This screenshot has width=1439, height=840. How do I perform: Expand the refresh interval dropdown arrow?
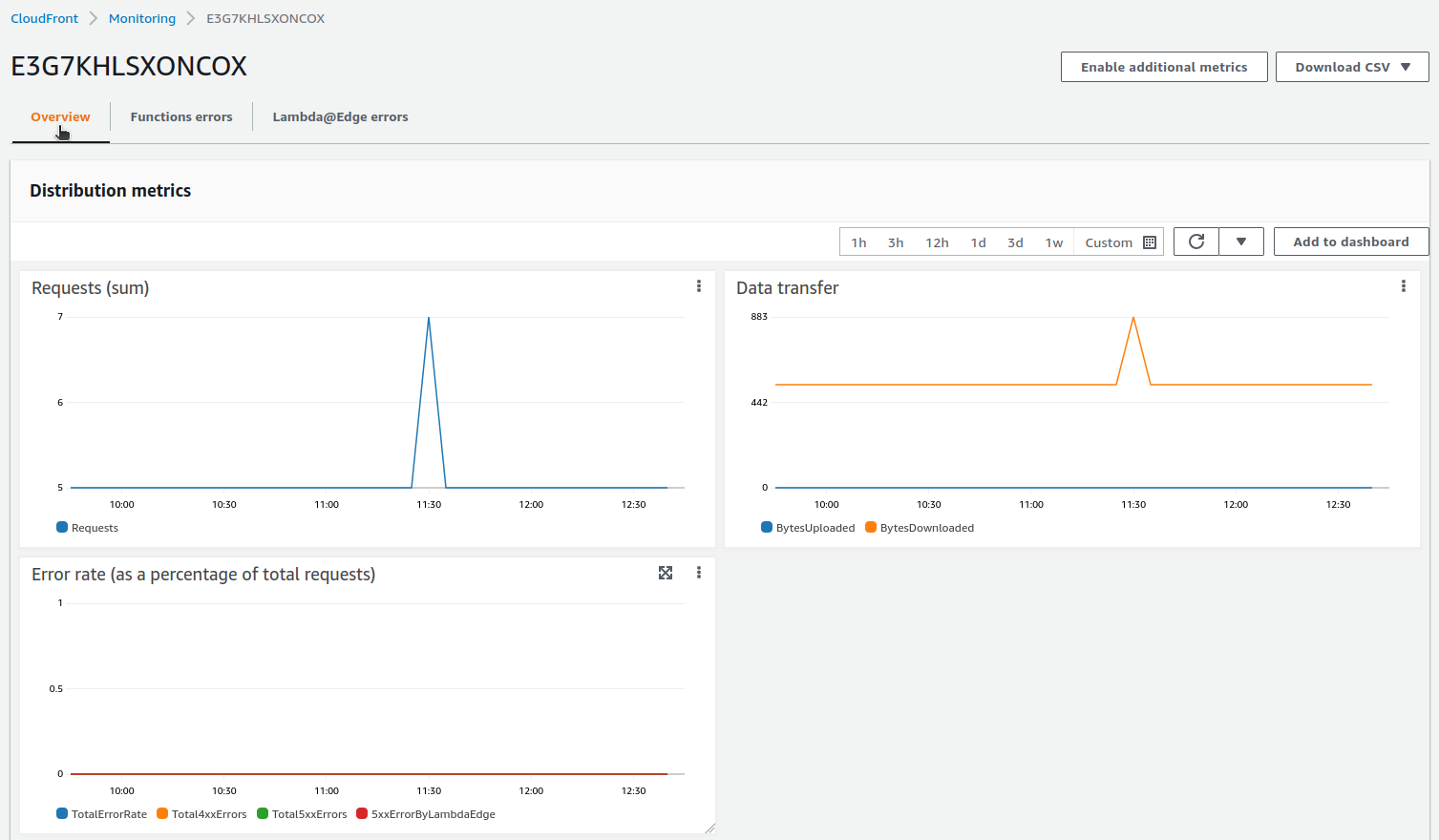pos(1241,241)
